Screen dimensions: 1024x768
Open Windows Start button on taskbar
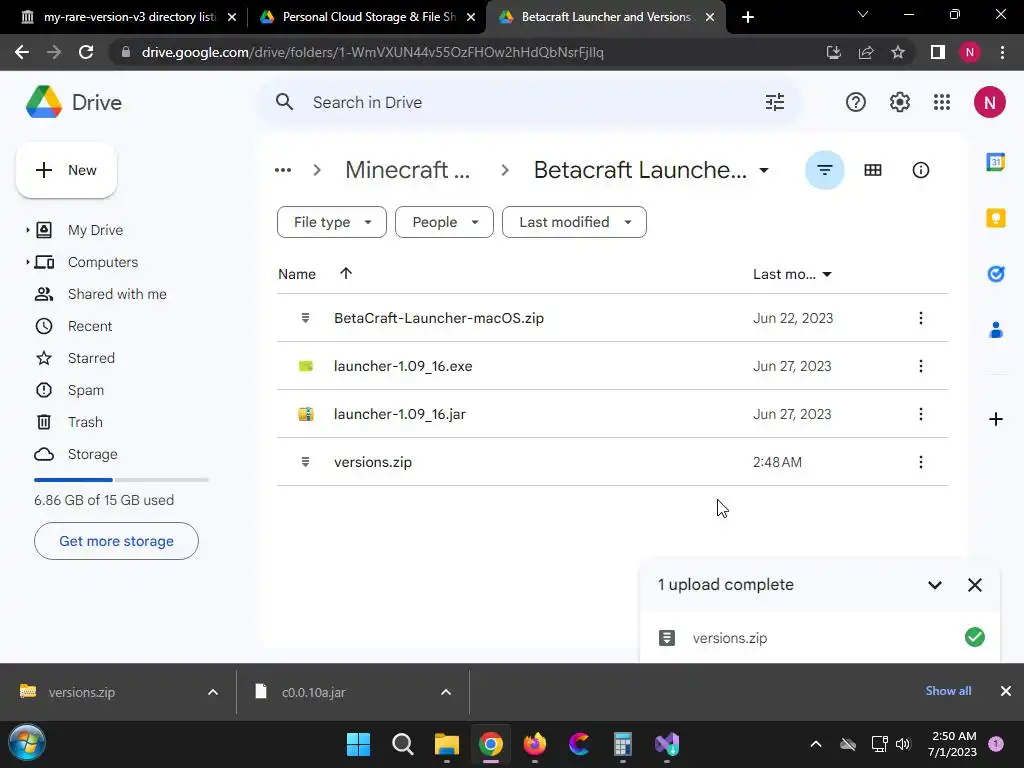359,744
